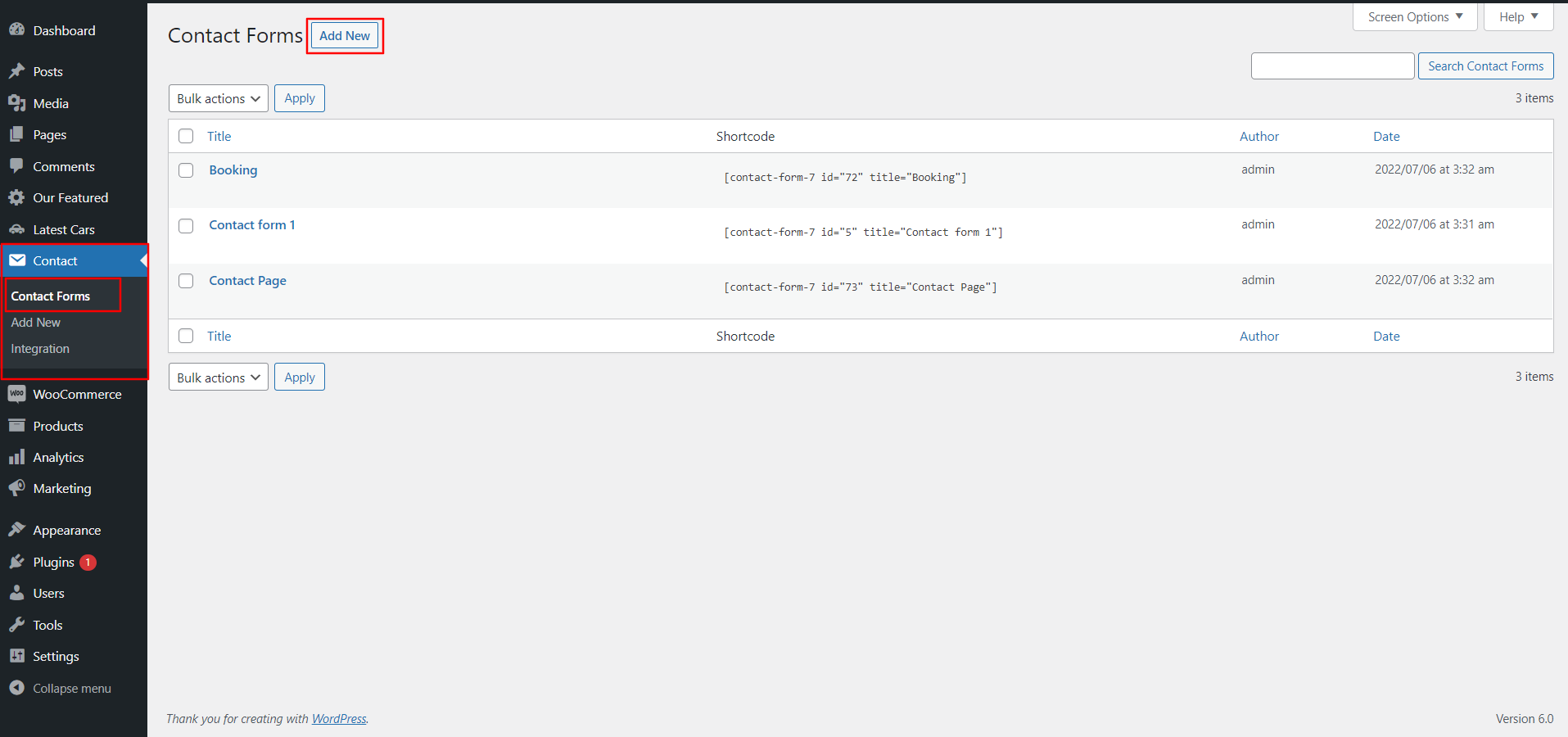Select the Contact form 1 checkbox

pos(186,225)
